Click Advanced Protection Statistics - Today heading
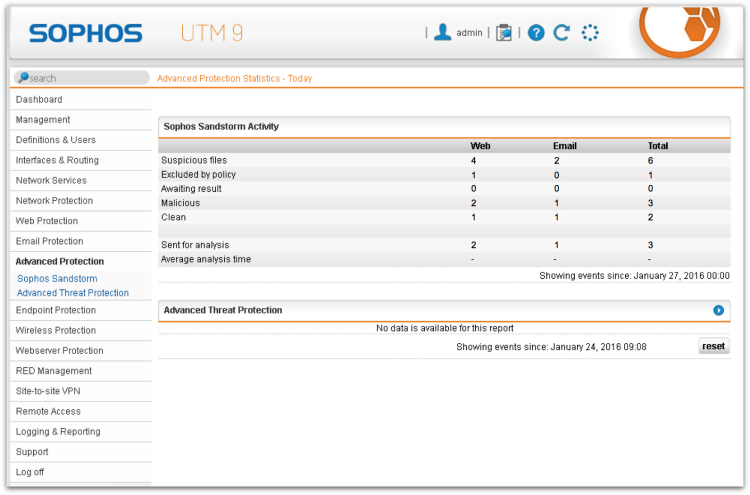The height and width of the screenshot is (495, 750). 234,78
